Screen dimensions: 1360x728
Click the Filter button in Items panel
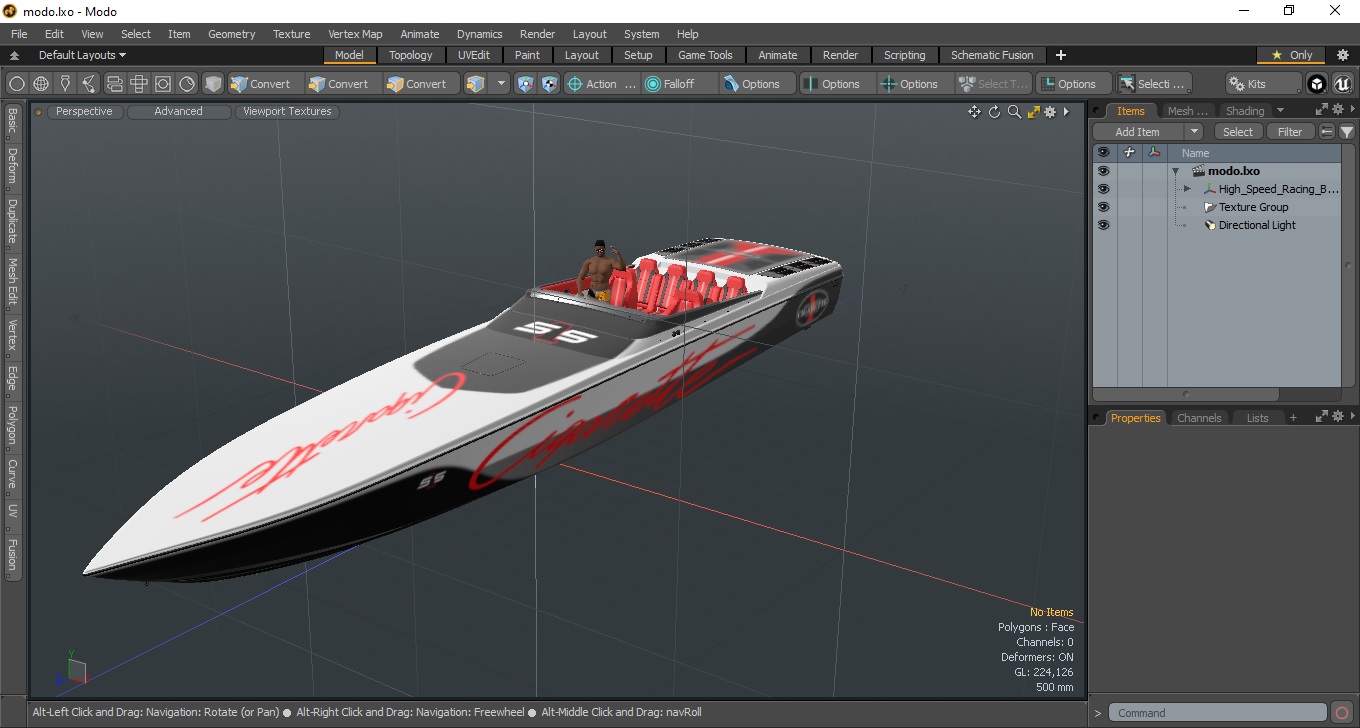coord(1290,132)
